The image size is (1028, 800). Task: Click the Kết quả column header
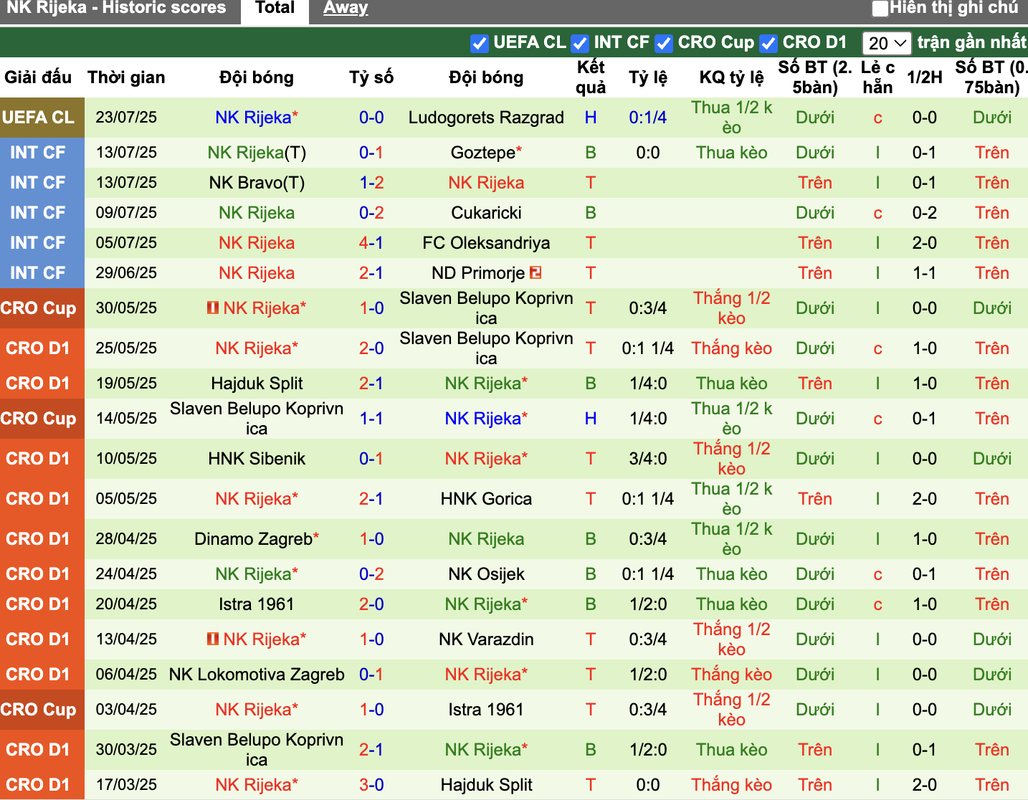[x=591, y=77]
